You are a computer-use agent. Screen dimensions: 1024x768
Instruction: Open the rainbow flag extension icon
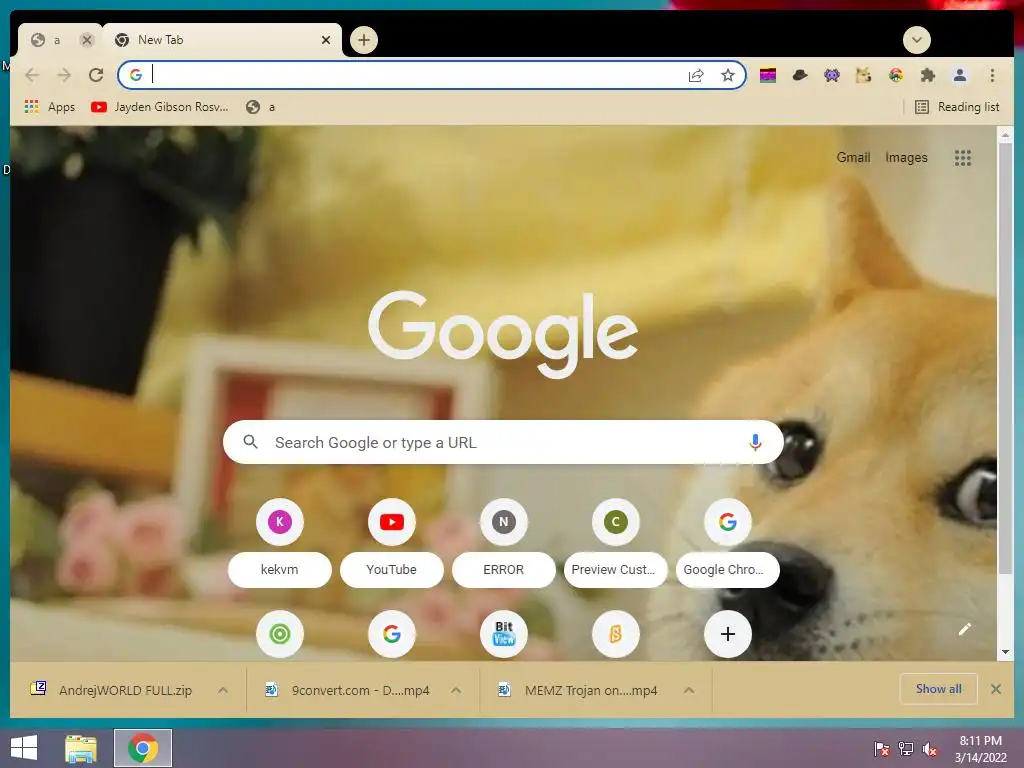point(767,76)
